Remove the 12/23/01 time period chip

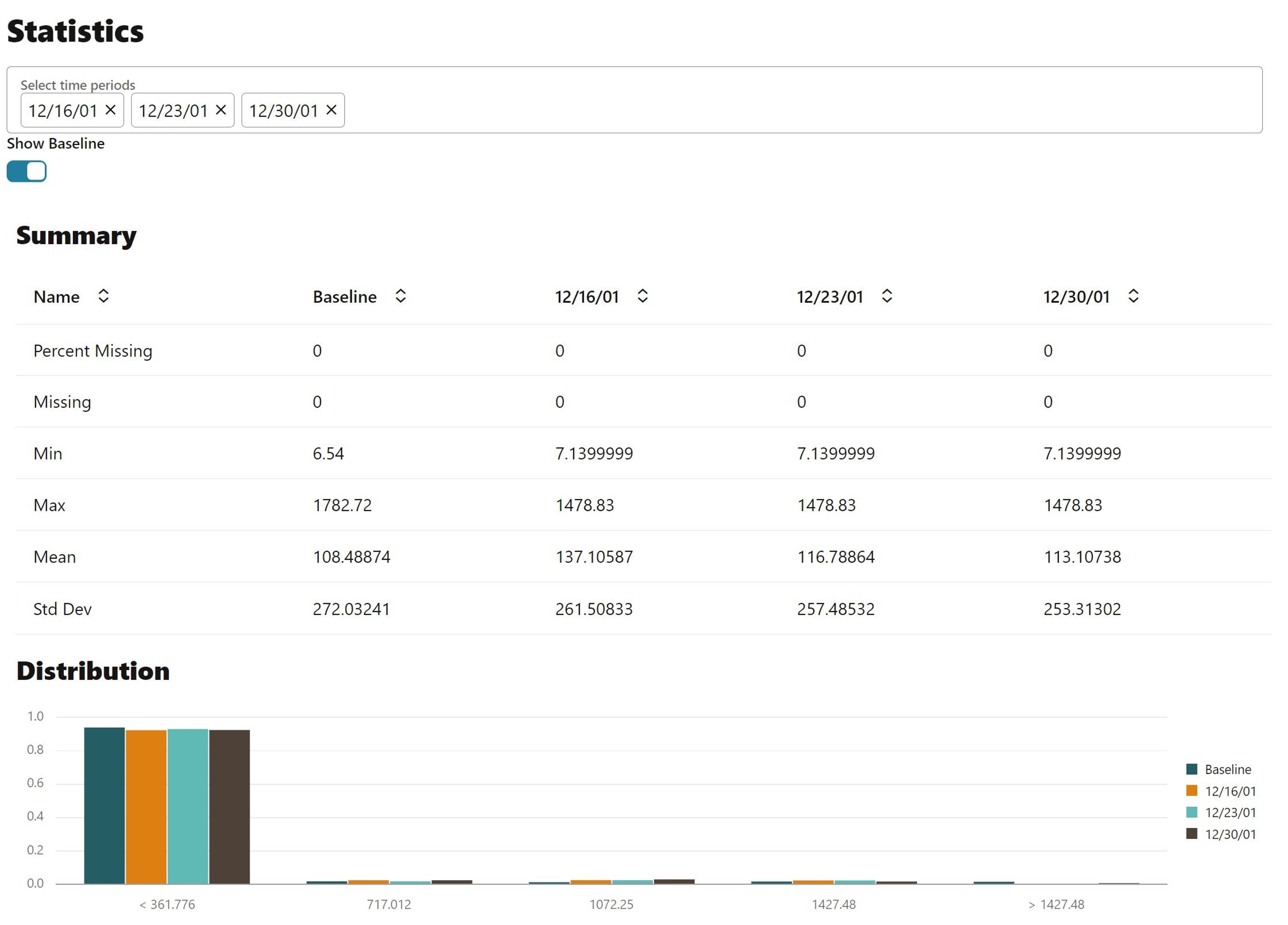pos(221,110)
